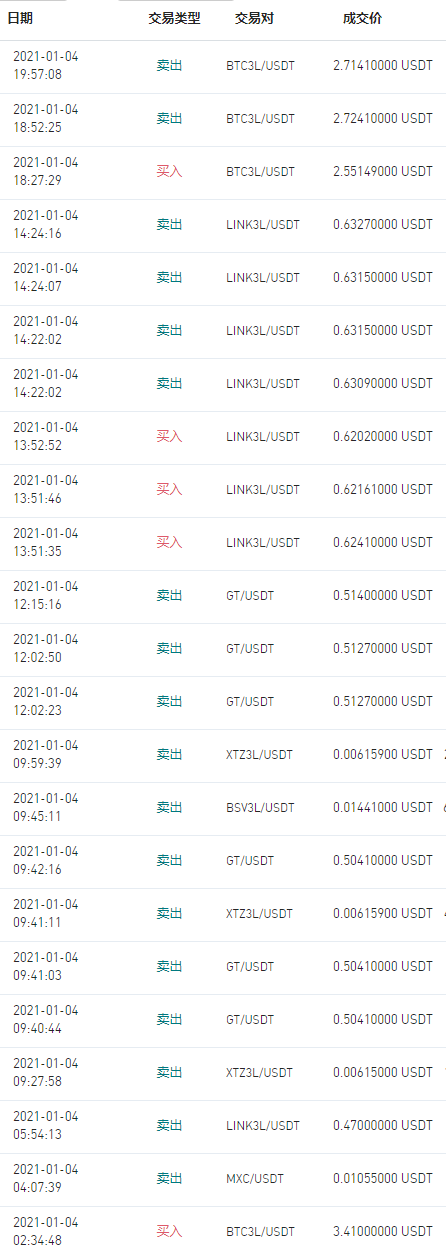Screen dimensions: 446x1258
Task: Open BTC3L/USDT pair at 19:57:08
Action: click(261, 65)
